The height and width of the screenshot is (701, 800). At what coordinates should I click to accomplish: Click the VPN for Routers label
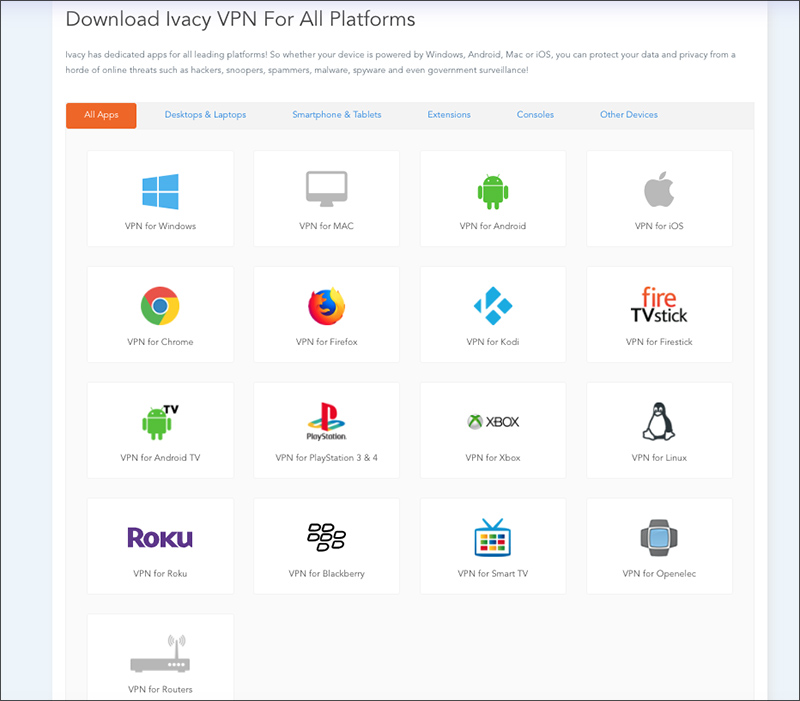click(160, 689)
